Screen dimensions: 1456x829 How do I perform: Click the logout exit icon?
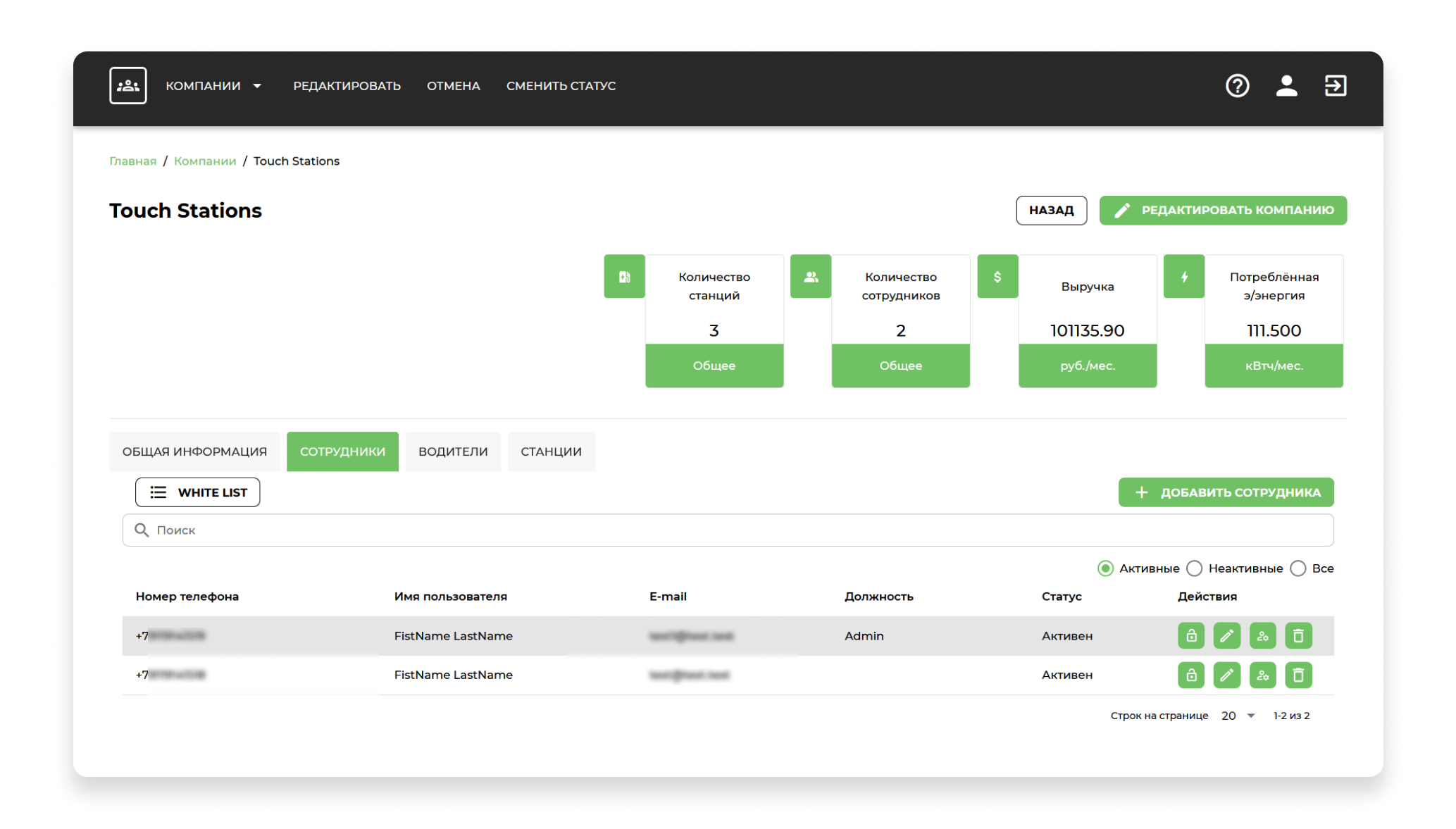point(1335,86)
